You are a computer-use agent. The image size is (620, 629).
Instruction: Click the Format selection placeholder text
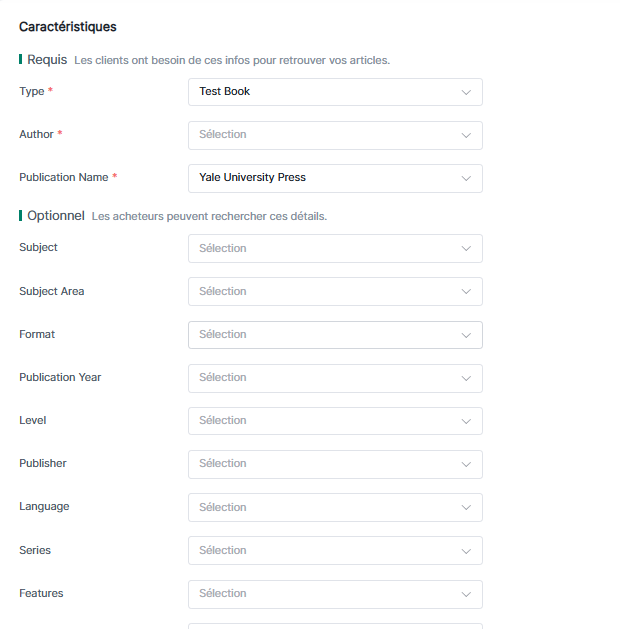222,335
